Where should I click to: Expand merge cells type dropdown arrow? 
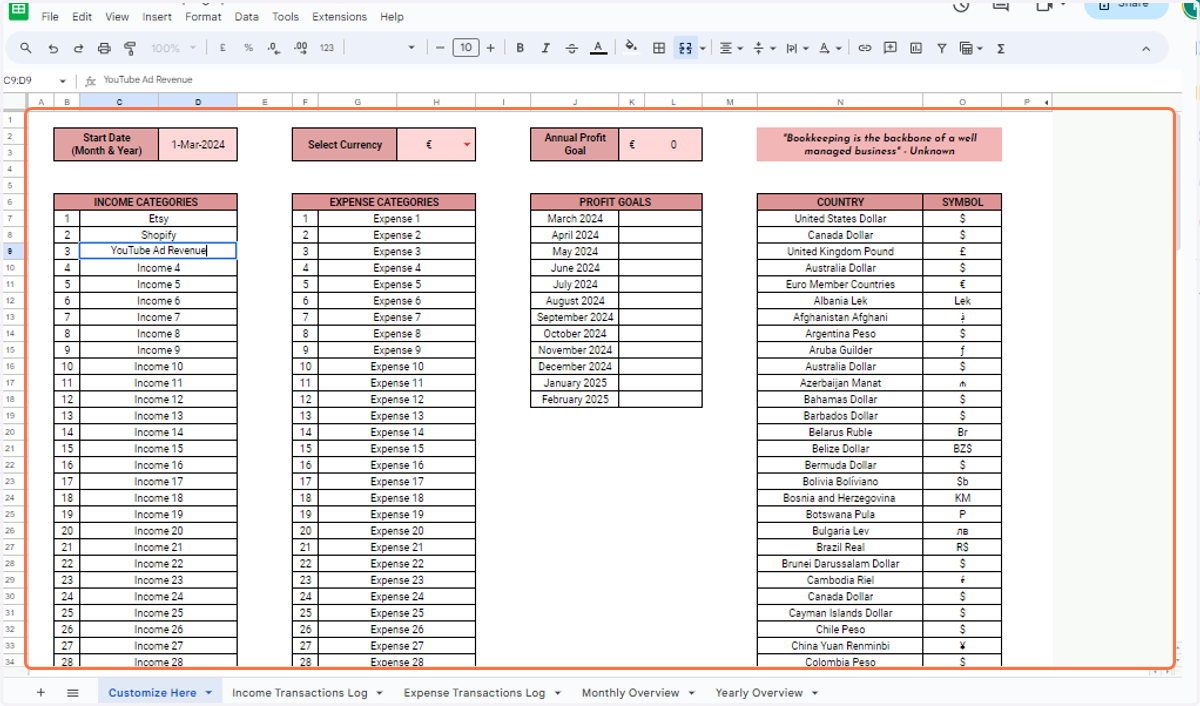coord(703,48)
